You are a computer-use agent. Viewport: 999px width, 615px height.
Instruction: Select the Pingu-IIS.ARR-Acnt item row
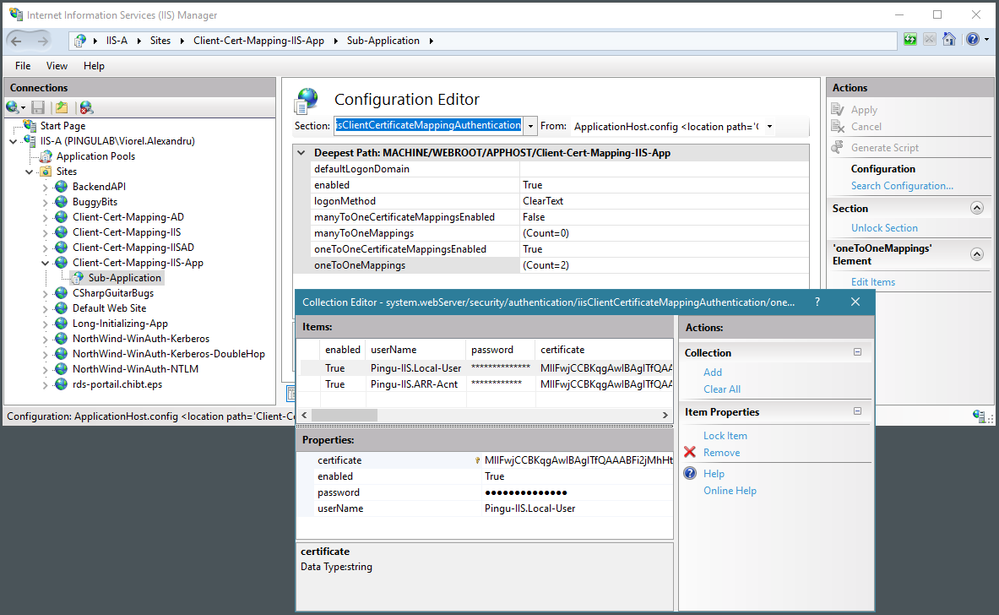pos(486,384)
